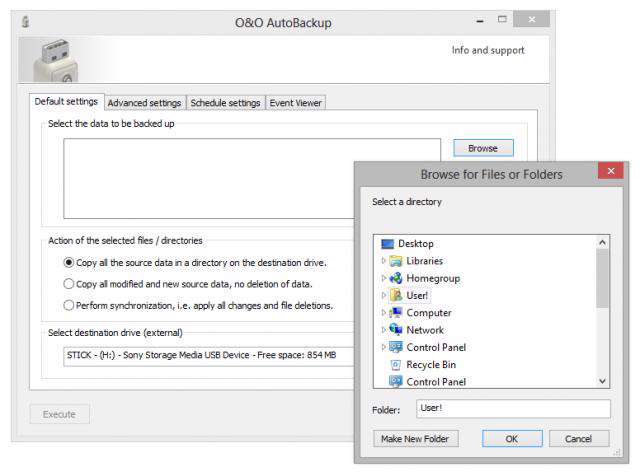Confirm with the OK button

[512, 439]
